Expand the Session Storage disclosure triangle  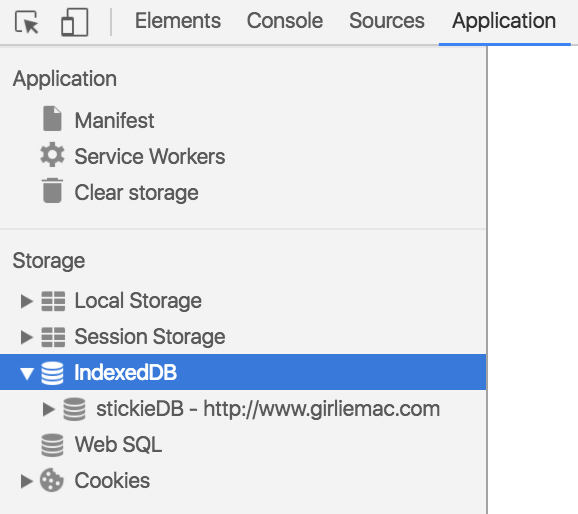pos(26,337)
